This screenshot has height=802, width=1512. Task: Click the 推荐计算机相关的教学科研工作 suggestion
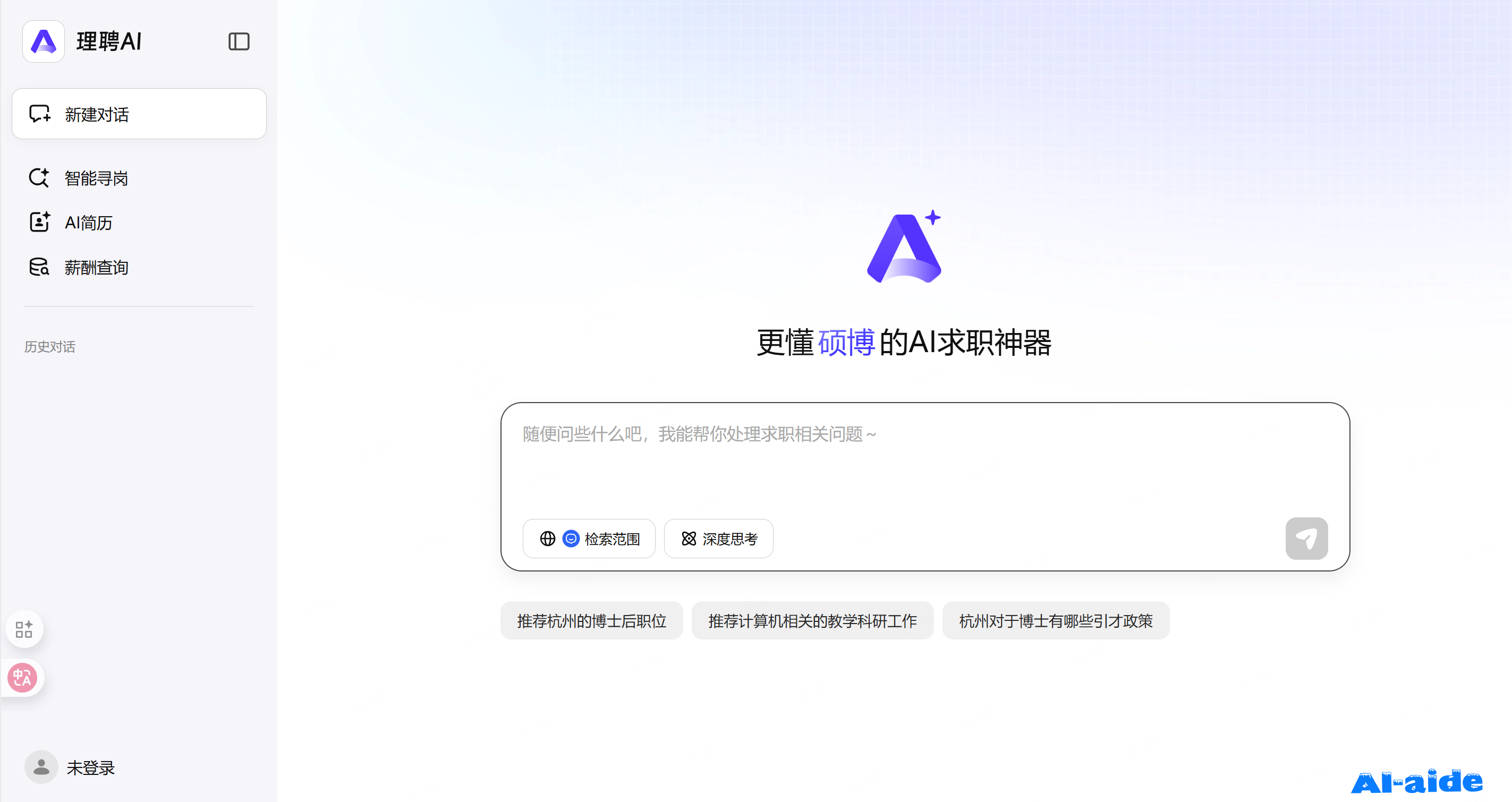[x=812, y=621]
